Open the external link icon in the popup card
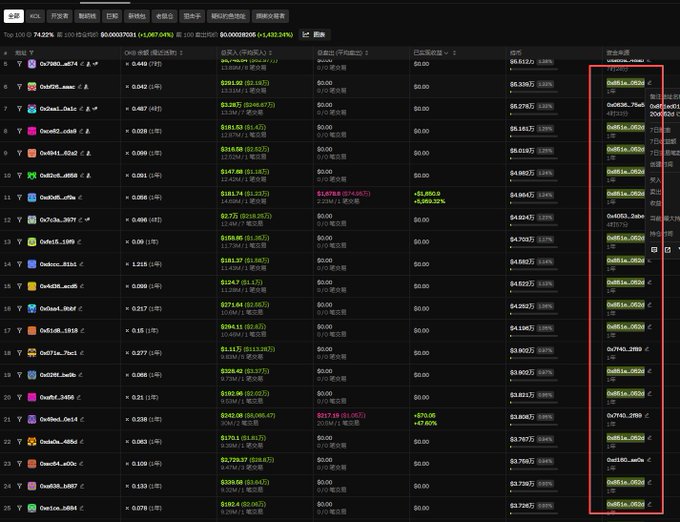Image resolution: width=680 pixels, height=522 pixels. [x=668, y=250]
